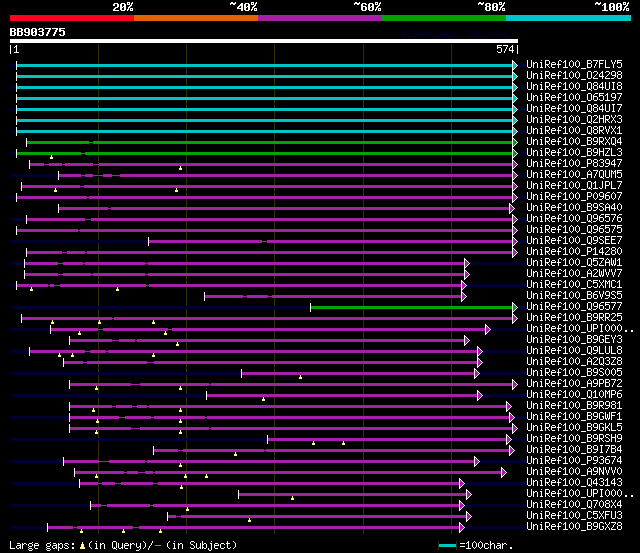Click the purple ~60% identity legend segment
The height and width of the screenshot is (553, 640).
point(320,18)
